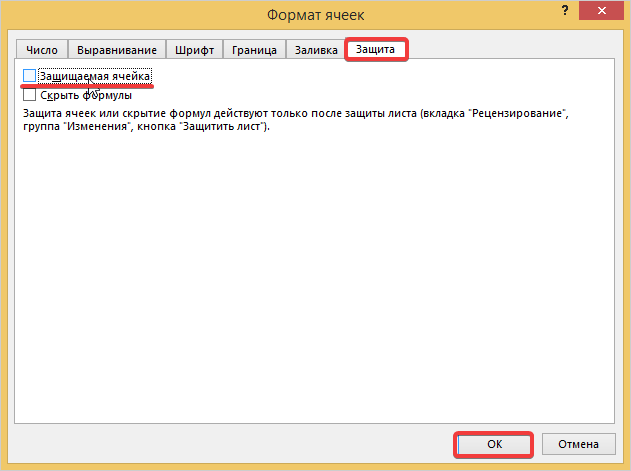Viewport: 631px width, 471px height.
Task: Click the word Рецензирование in the description
Action: tap(520, 114)
